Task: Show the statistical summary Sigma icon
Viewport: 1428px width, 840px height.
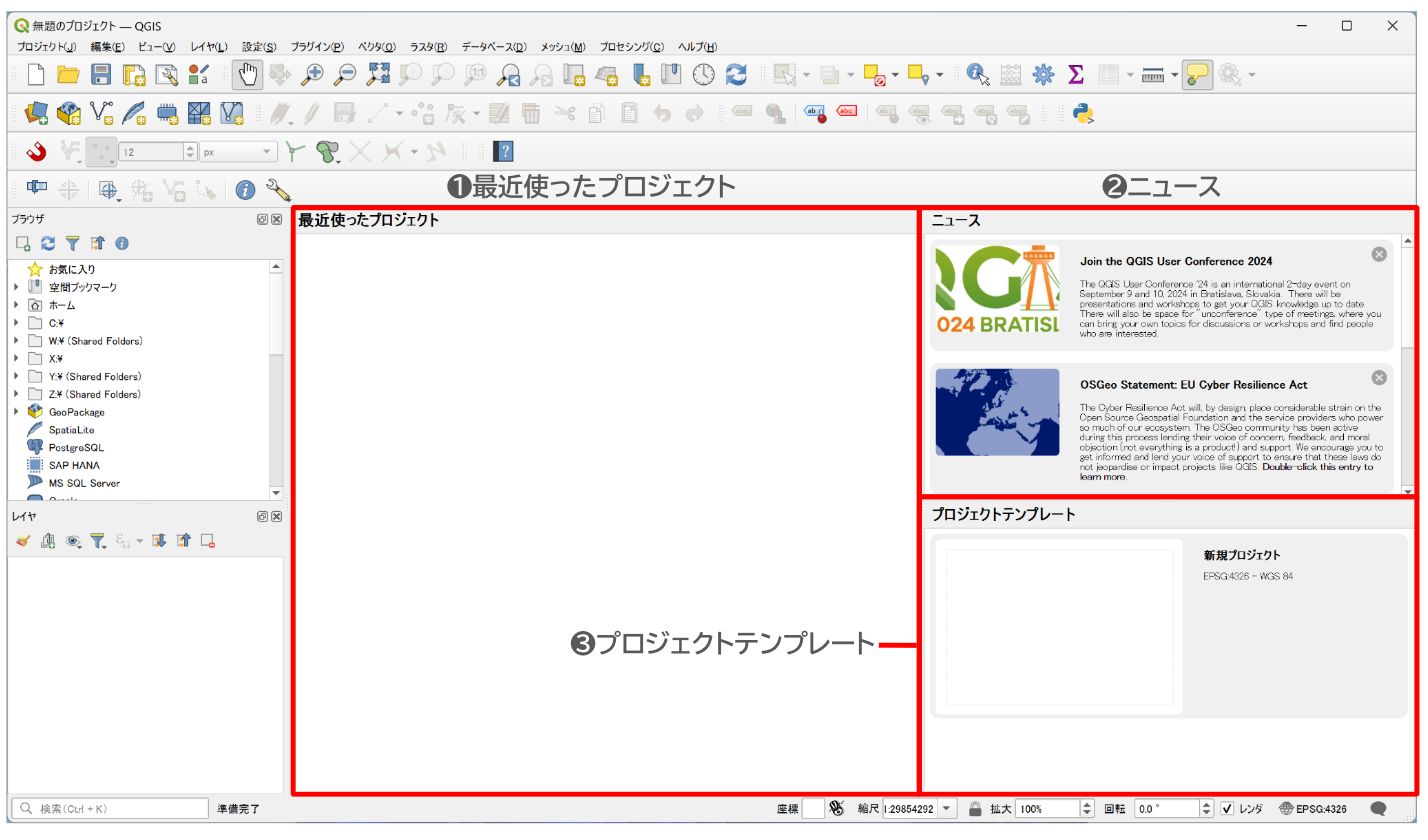Action: (x=1076, y=74)
